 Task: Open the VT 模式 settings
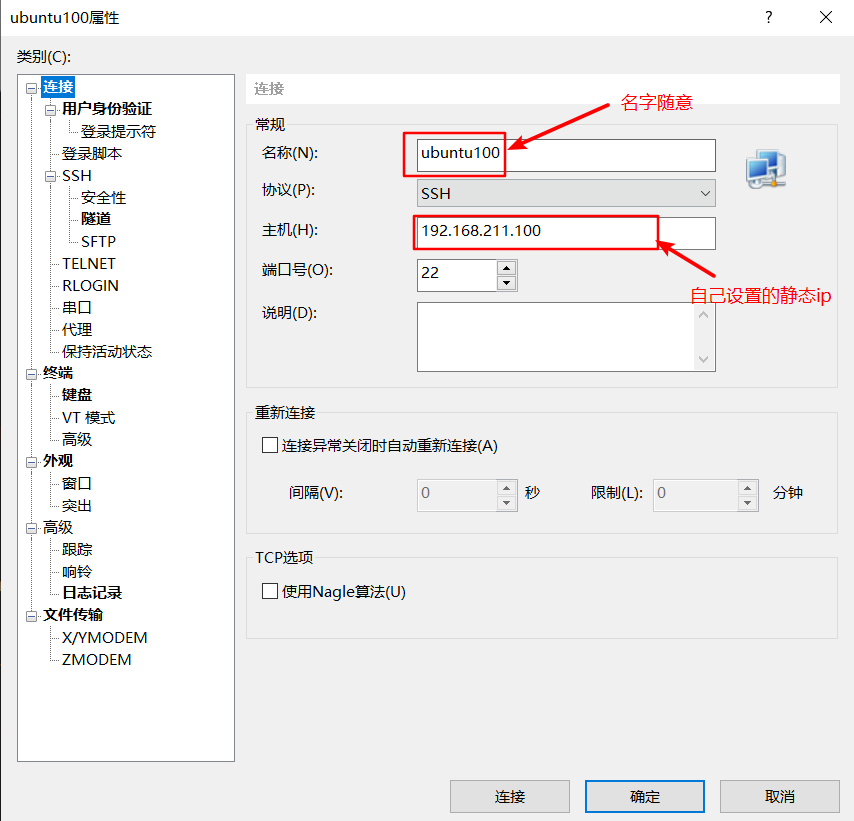(89, 418)
